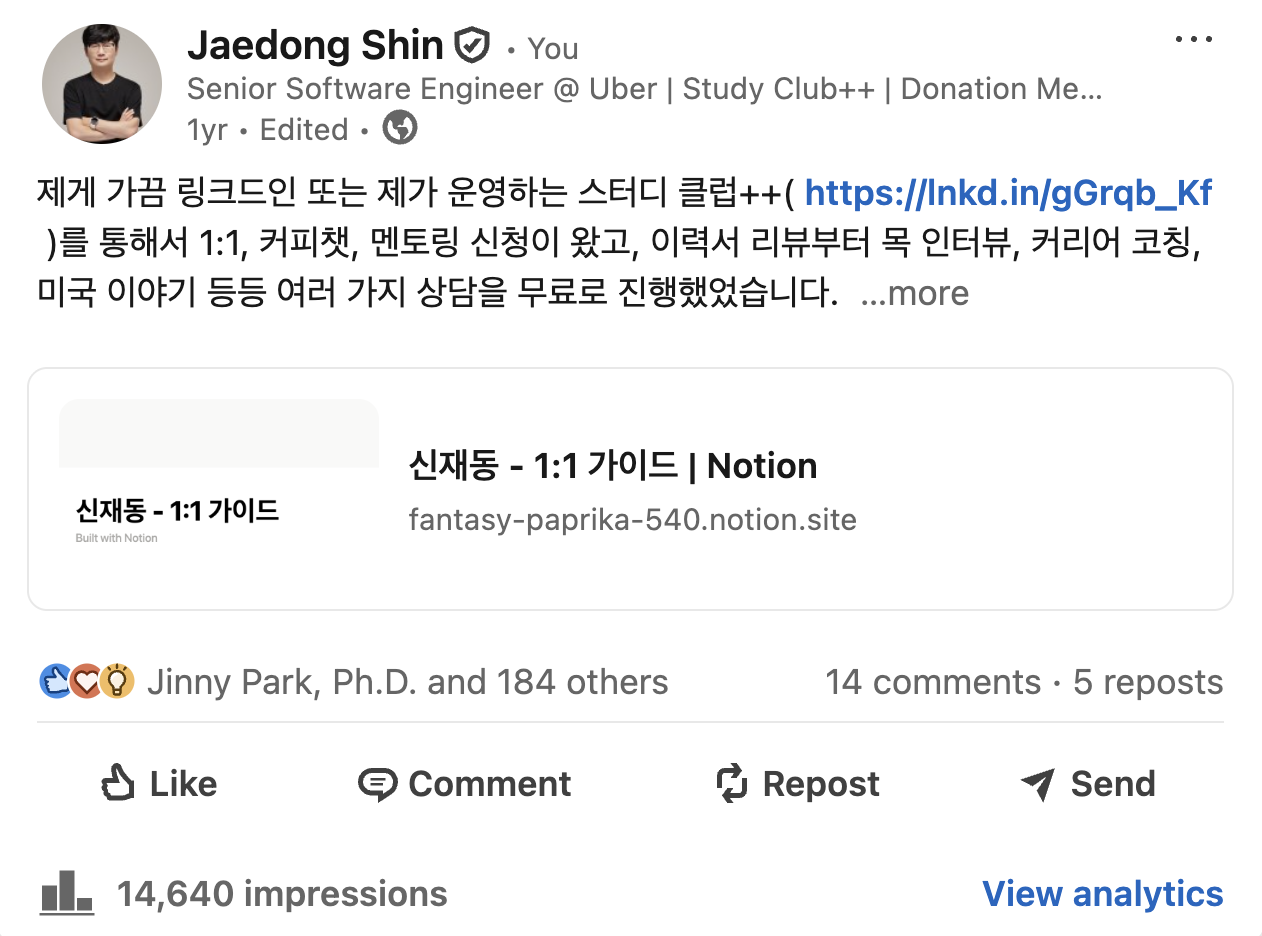Click the heart reaction icon on the post
The image size is (1262, 936).
coord(87,680)
